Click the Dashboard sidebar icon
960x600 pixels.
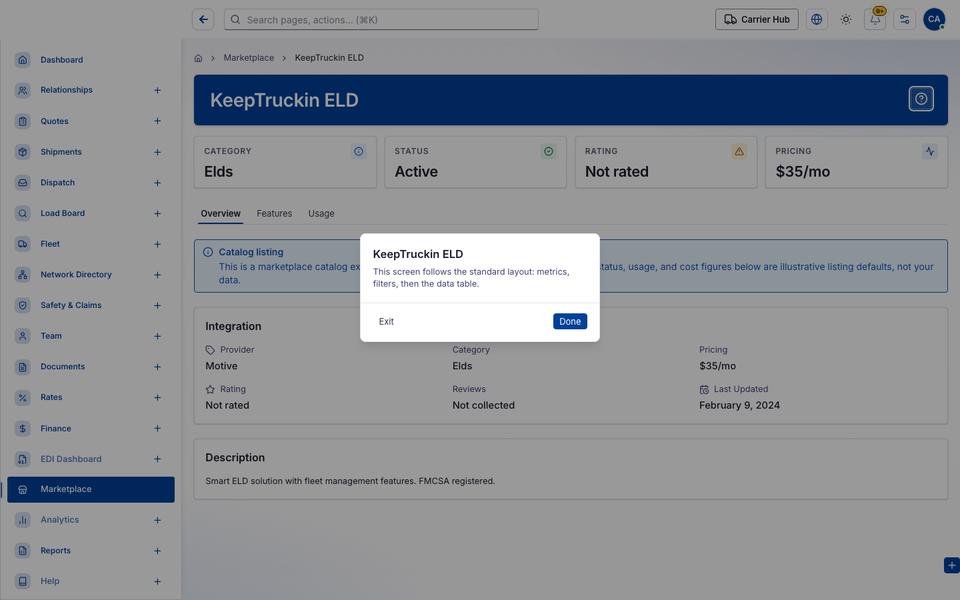23,60
